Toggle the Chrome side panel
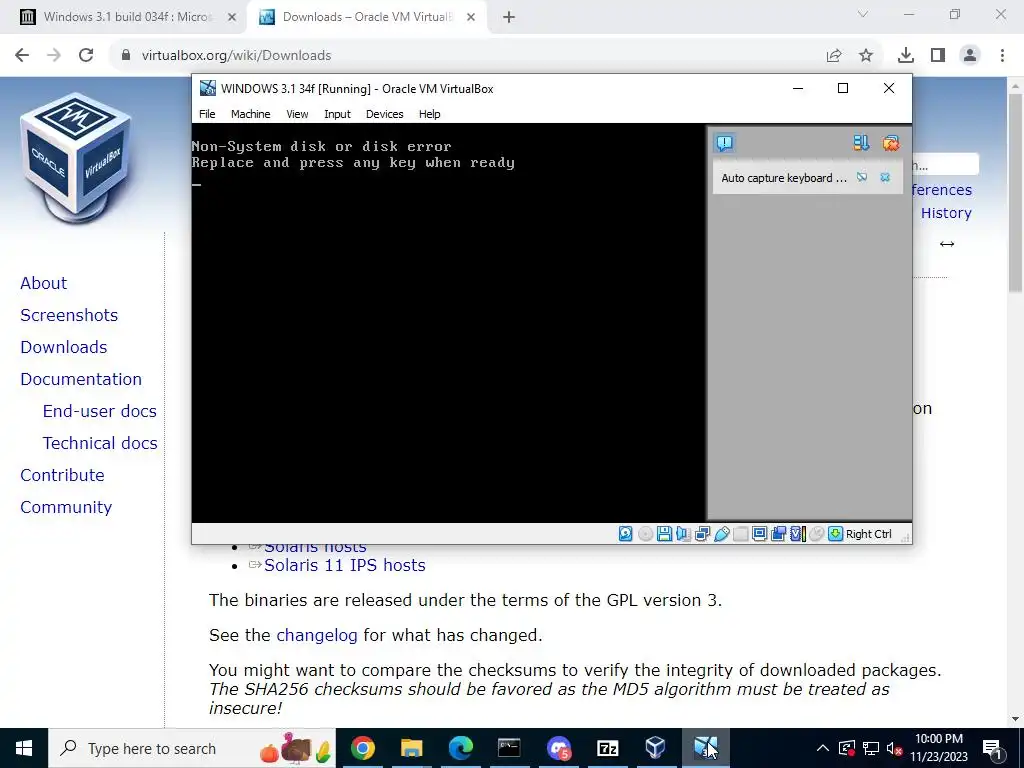Image resolution: width=1024 pixels, height=768 pixels. [x=938, y=56]
